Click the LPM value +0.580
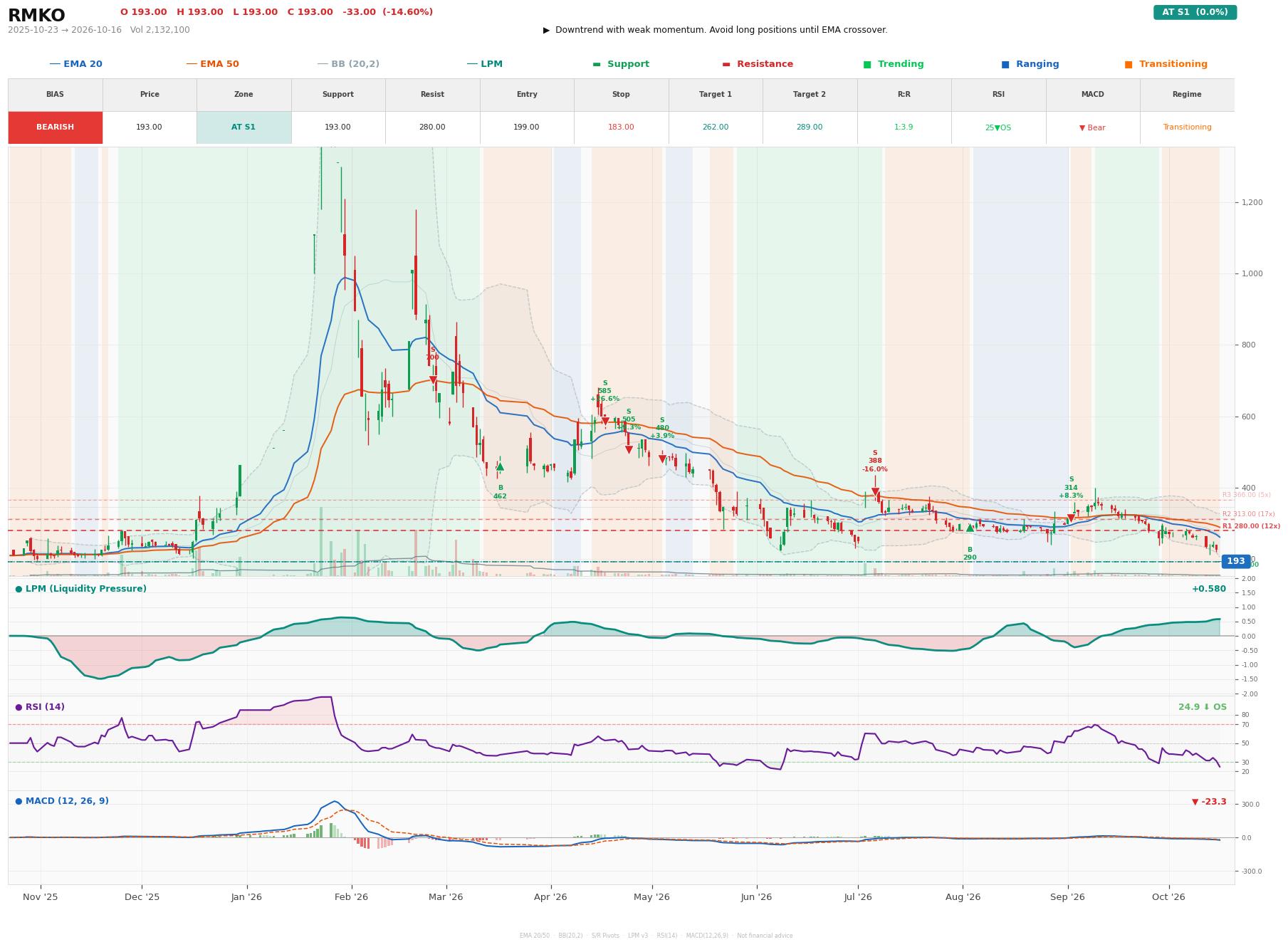This screenshot has width=1288, height=947. point(1209,589)
